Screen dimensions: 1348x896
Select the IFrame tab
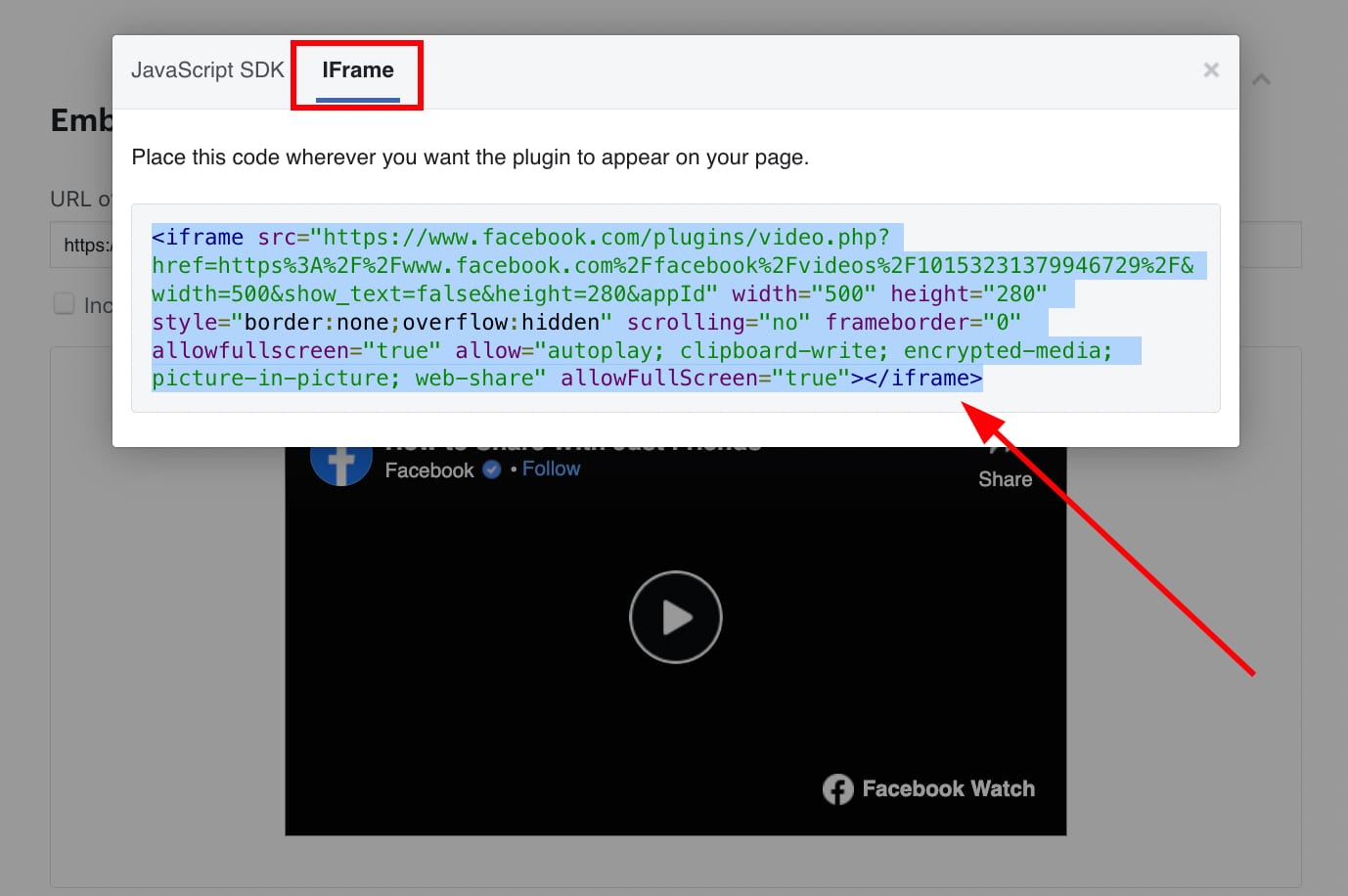pos(356,69)
